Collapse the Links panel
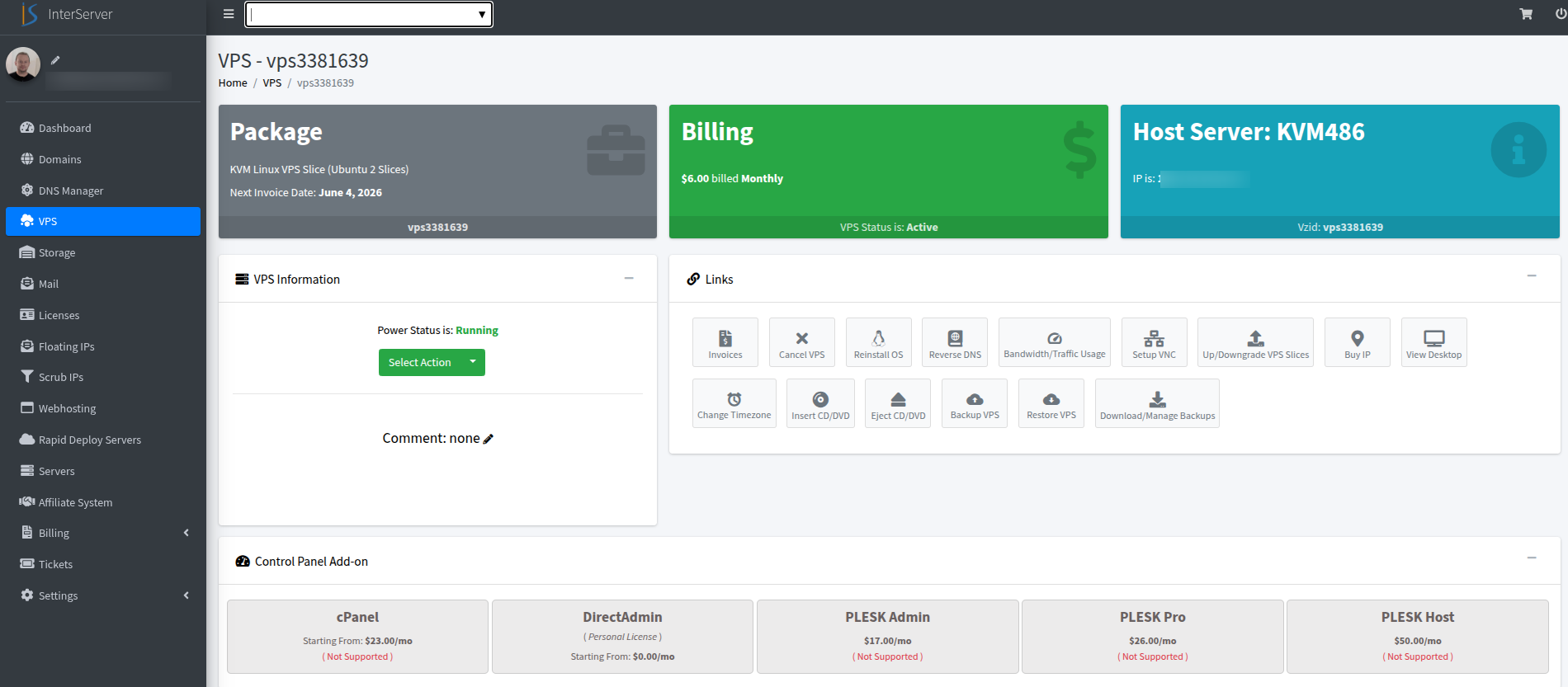Viewport: 1568px width, 687px height. [x=1532, y=275]
